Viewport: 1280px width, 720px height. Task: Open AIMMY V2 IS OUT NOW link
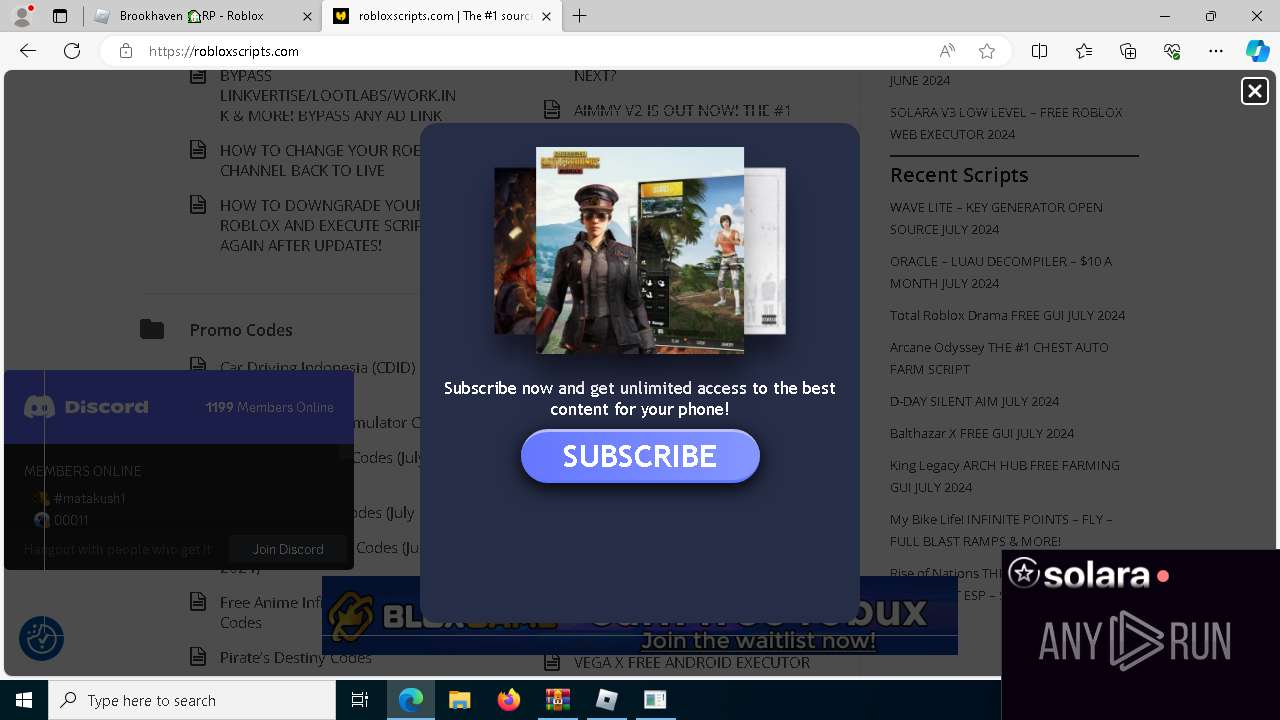tap(682, 110)
